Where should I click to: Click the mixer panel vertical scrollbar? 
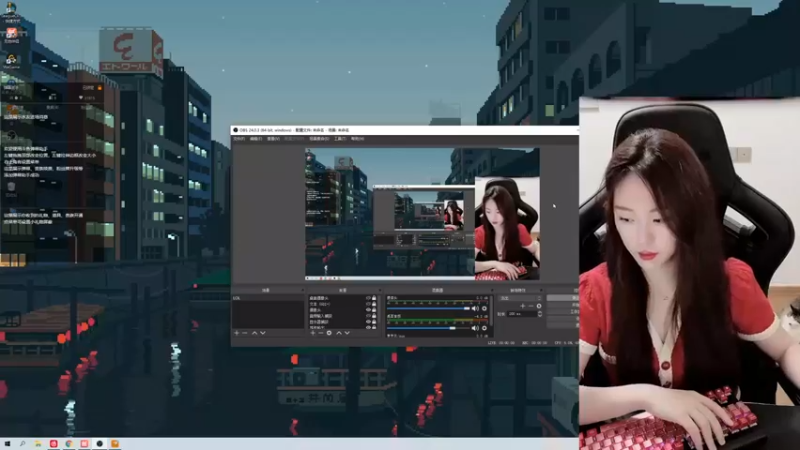[x=491, y=311]
